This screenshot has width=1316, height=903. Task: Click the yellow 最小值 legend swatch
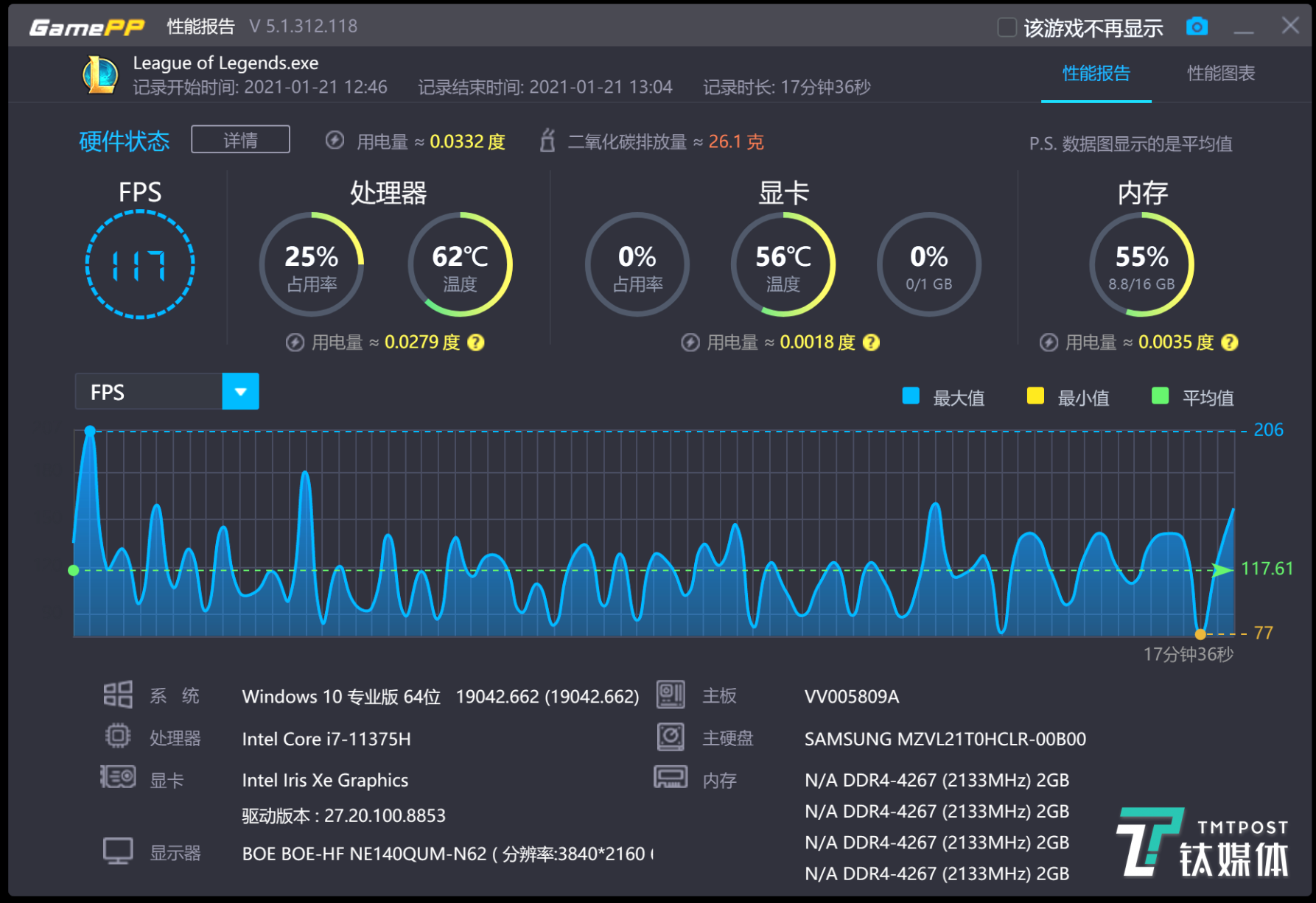point(1035,396)
